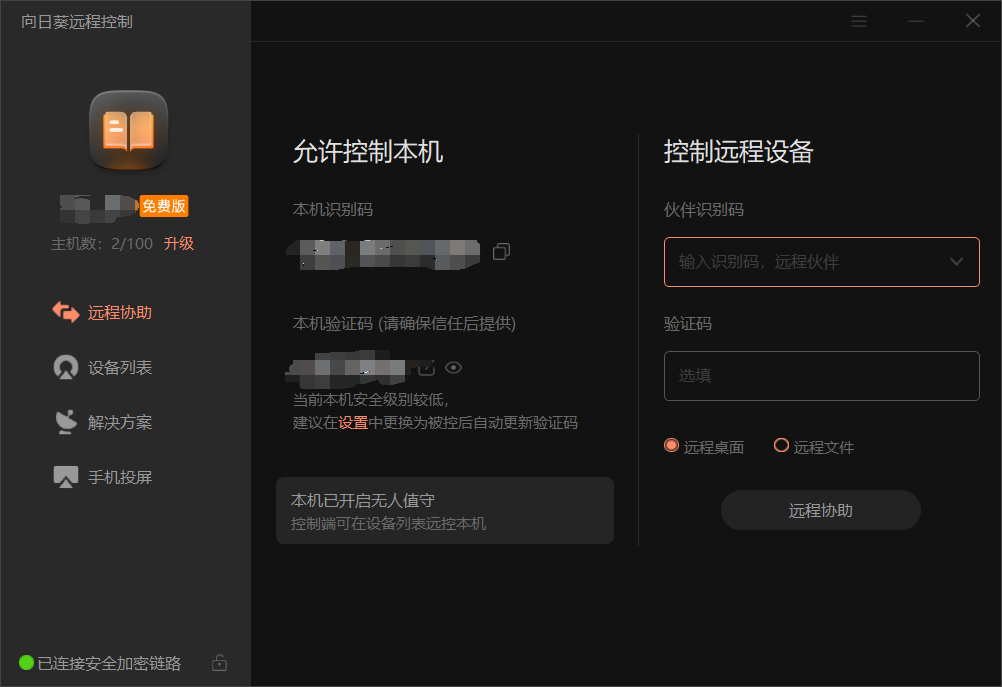Show the hidden verification code with eye icon

[x=454, y=367]
